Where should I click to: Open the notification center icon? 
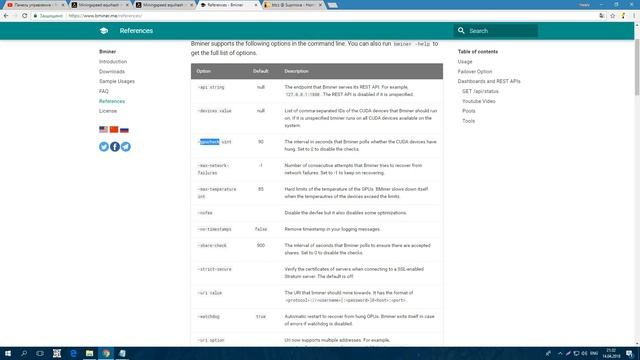click(629, 353)
